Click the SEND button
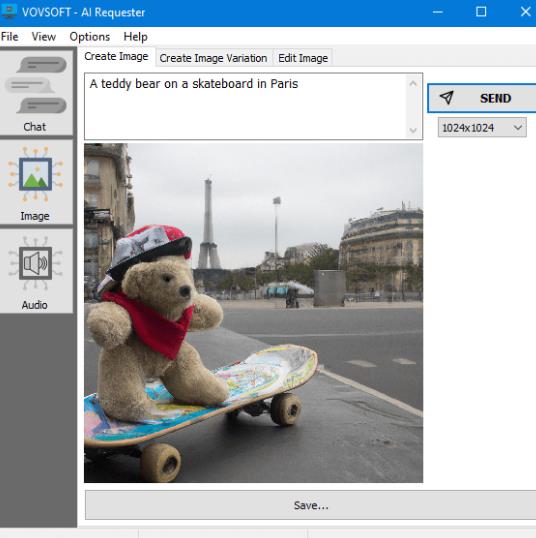This screenshot has width=536, height=538. [x=482, y=98]
